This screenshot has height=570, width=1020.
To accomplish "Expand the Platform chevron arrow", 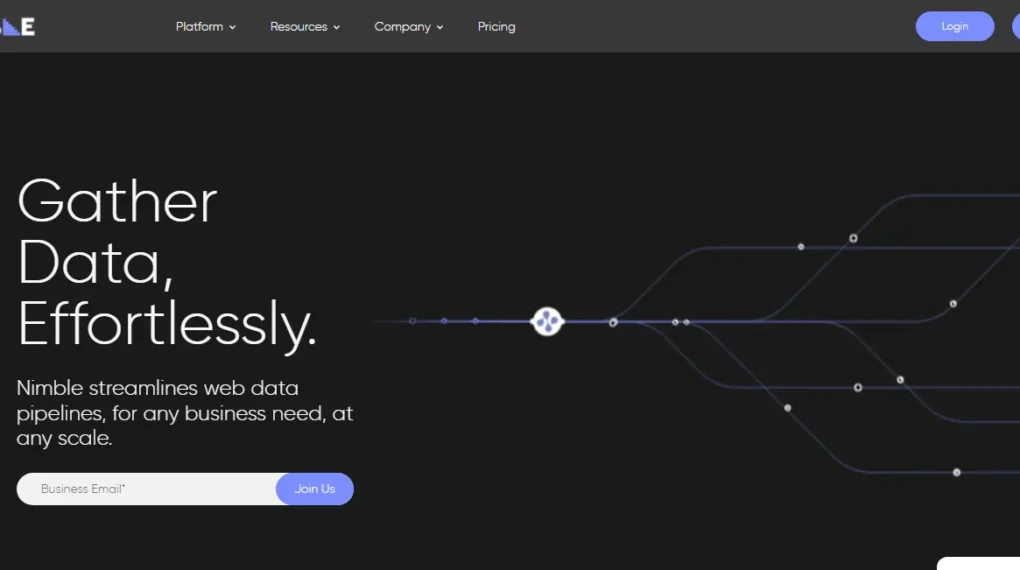I will point(232,27).
